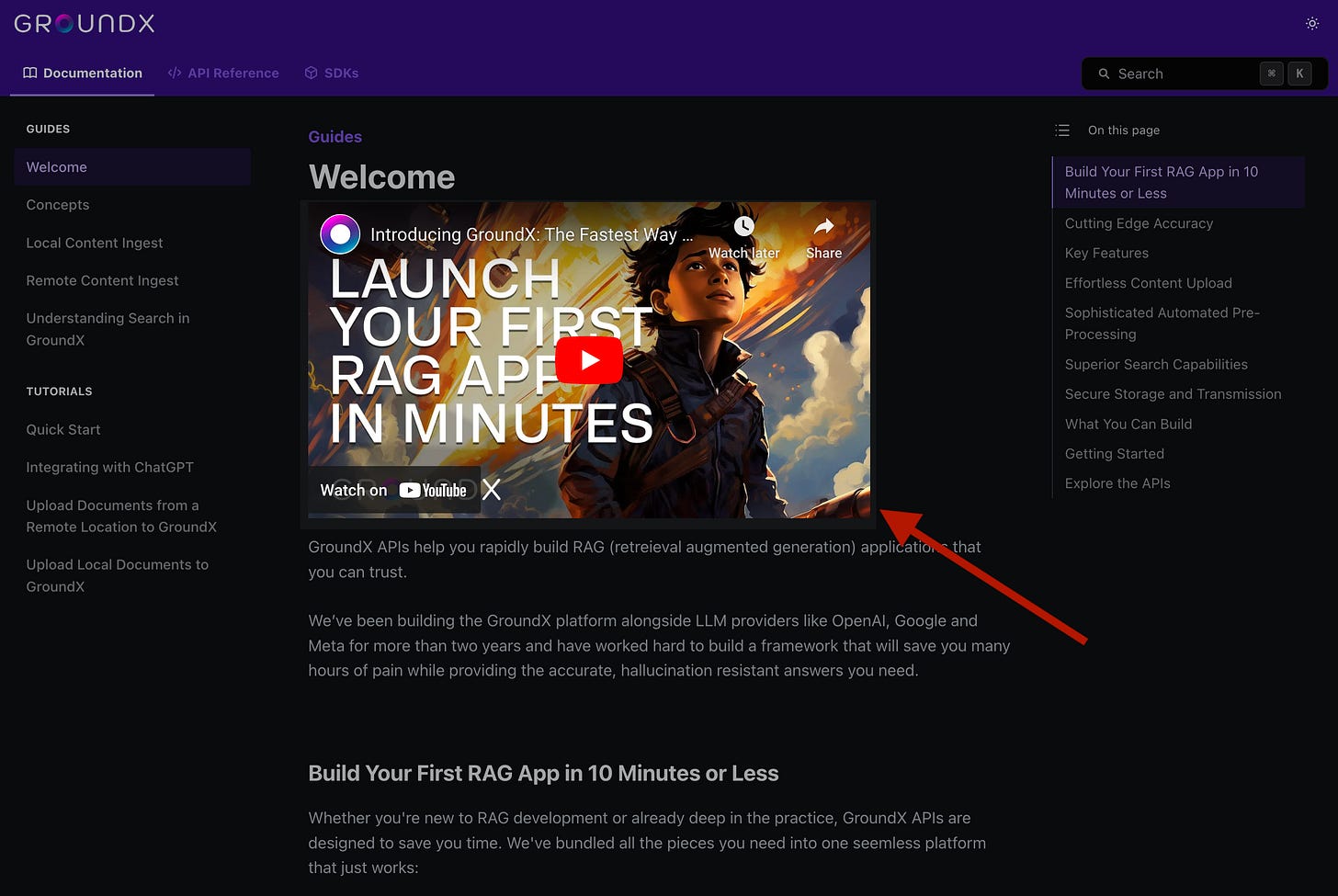This screenshot has height=896, width=1338.
Task: Click the command key badge in Search
Action: [x=1271, y=74]
